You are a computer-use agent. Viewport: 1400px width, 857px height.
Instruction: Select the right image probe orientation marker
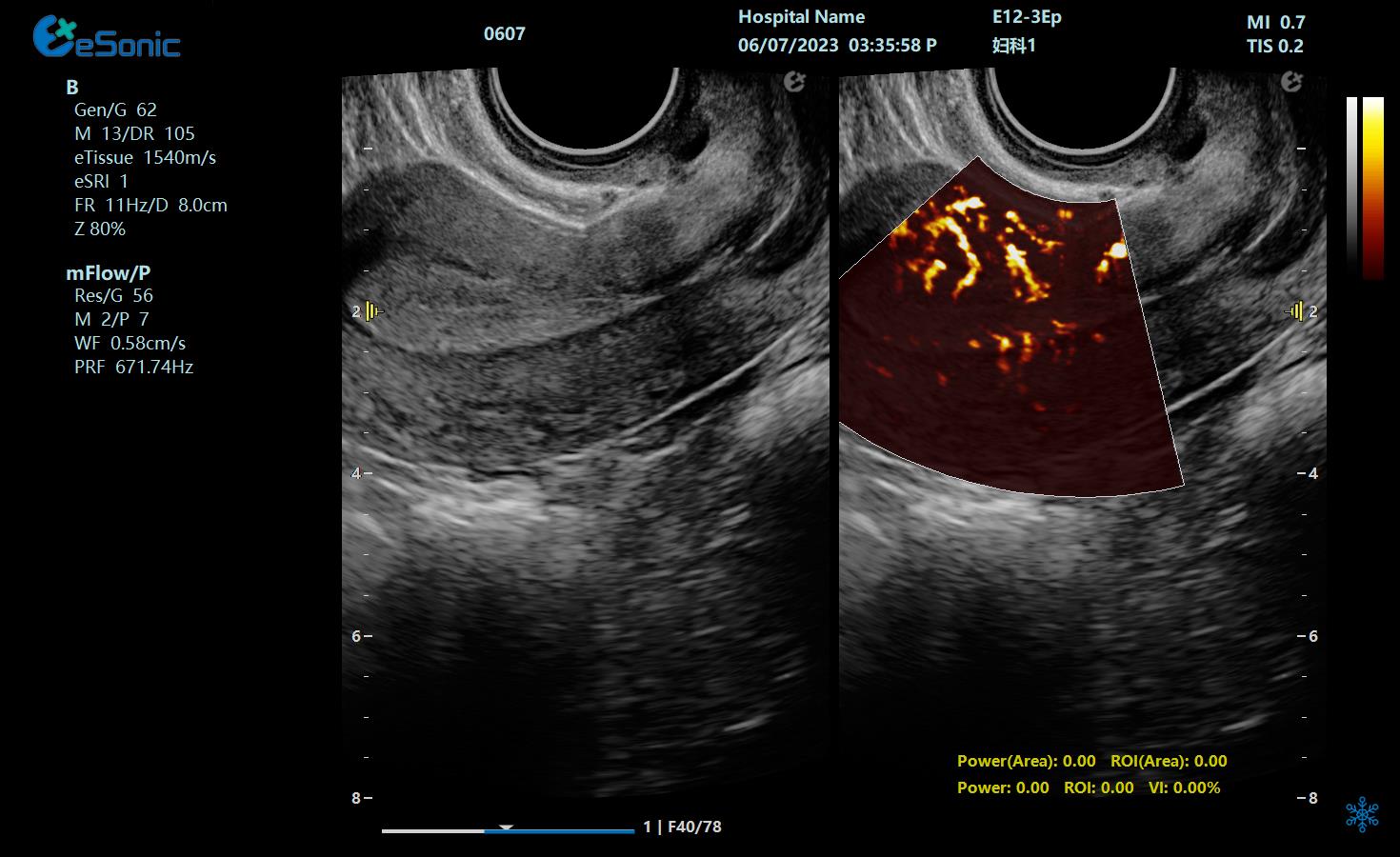pyautogui.click(x=1291, y=83)
